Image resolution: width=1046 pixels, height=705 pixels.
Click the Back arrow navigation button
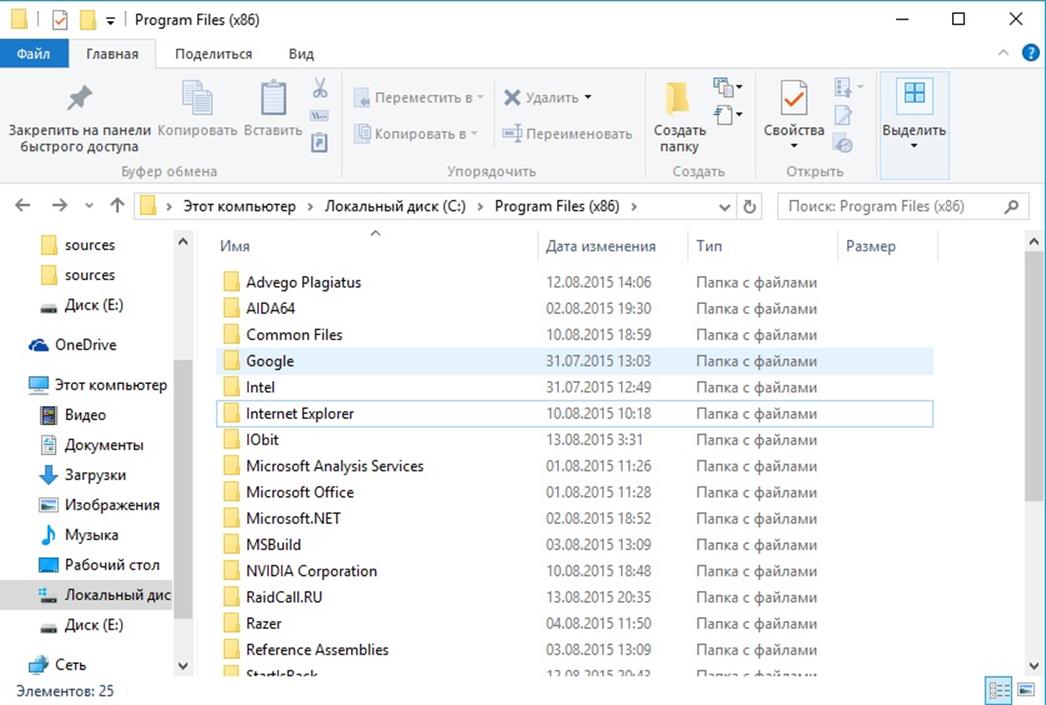(x=23, y=205)
